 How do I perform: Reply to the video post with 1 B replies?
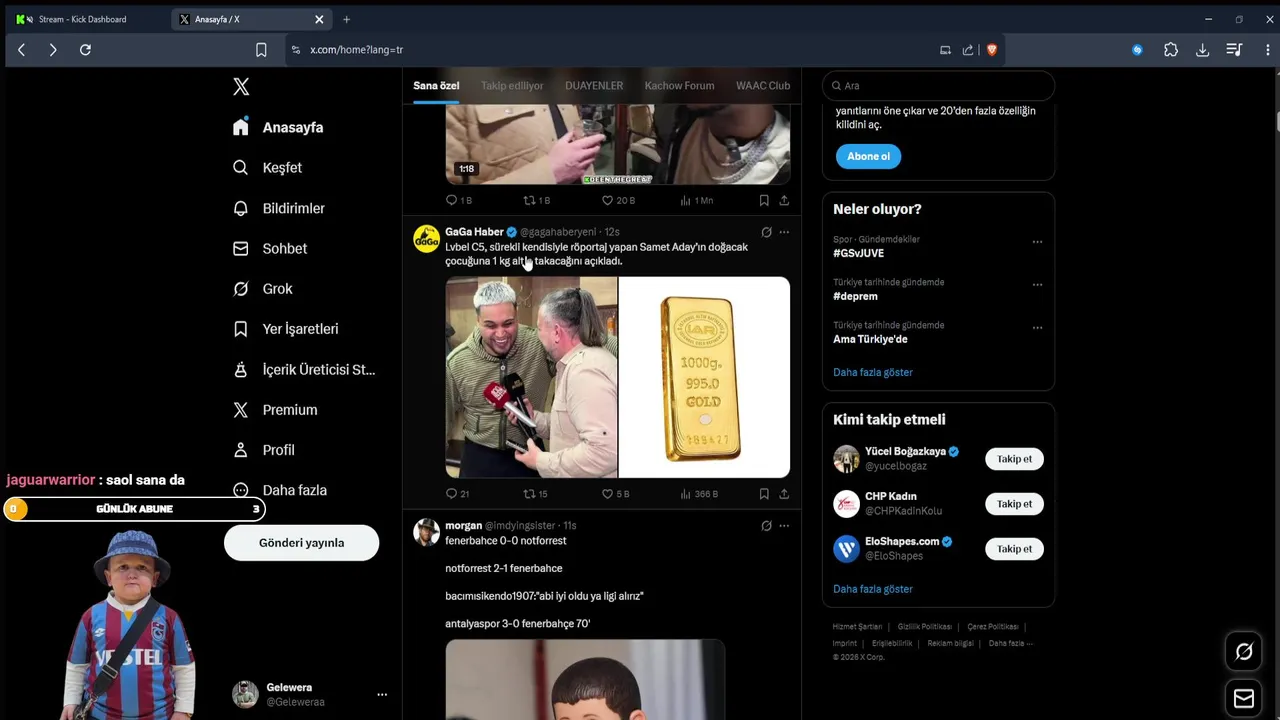click(458, 200)
